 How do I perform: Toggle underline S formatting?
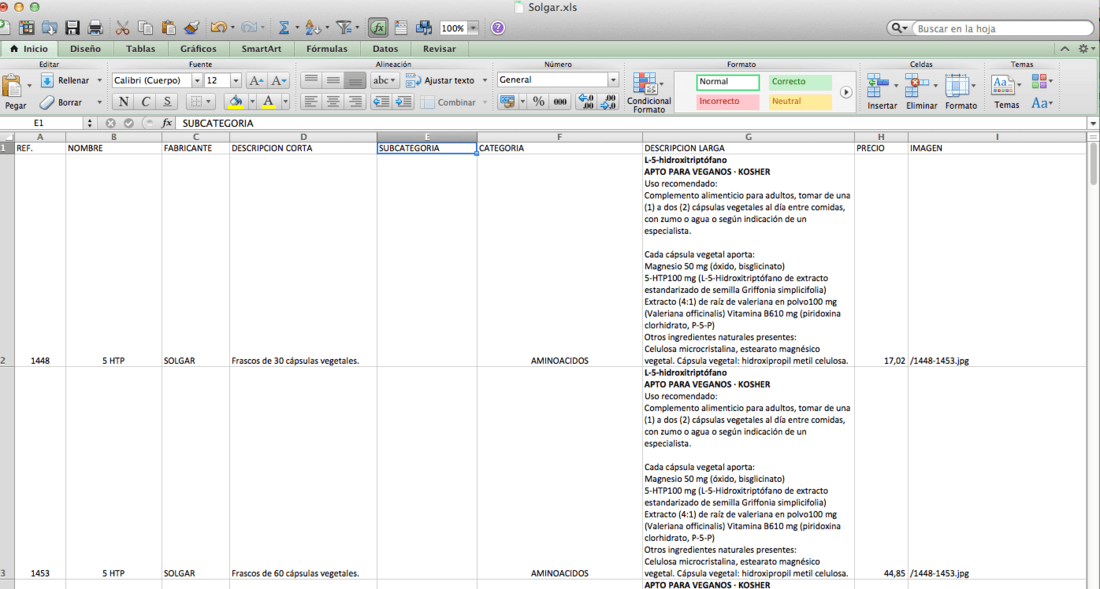coord(167,102)
